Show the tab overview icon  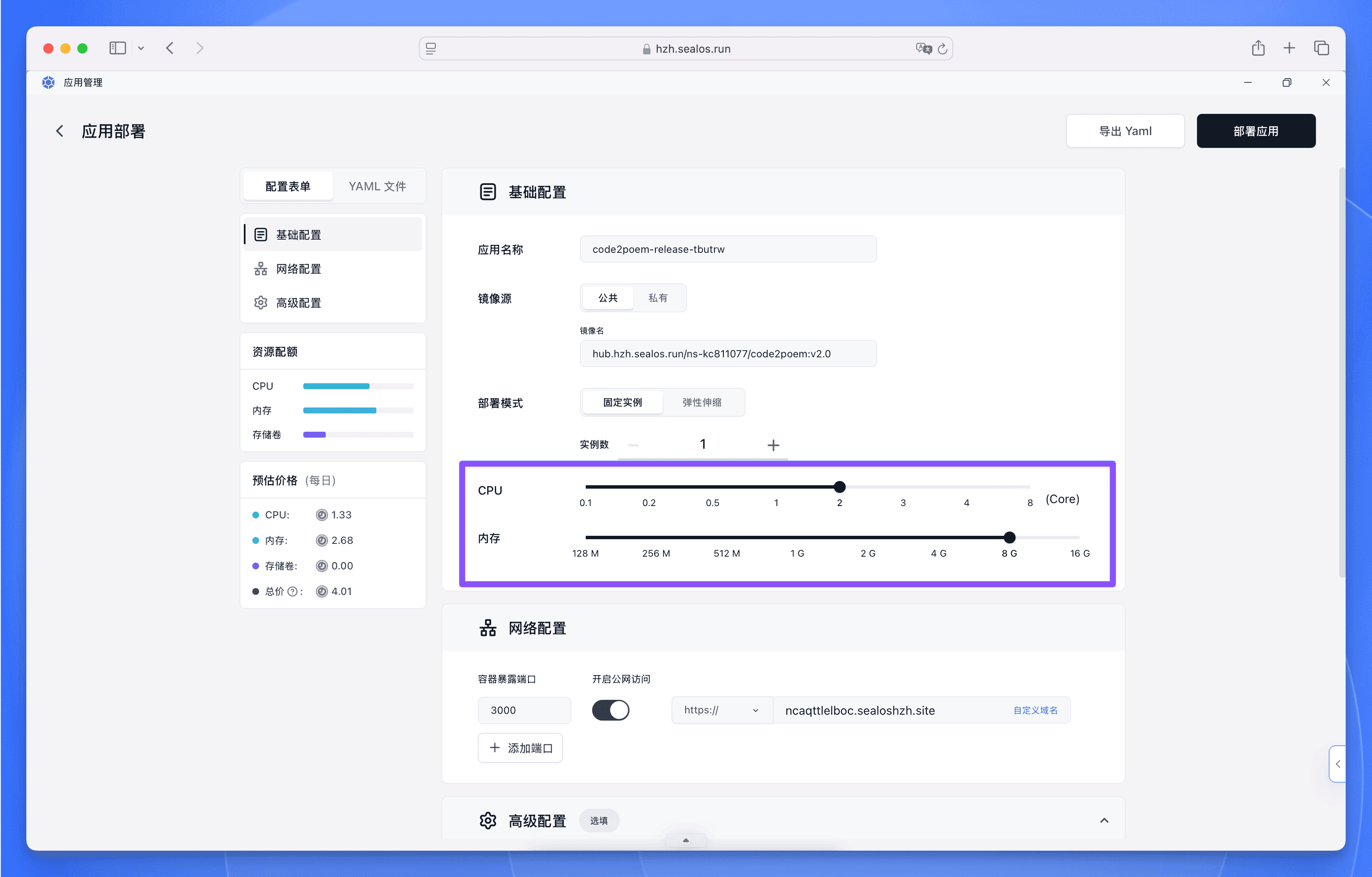(x=1321, y=48)
